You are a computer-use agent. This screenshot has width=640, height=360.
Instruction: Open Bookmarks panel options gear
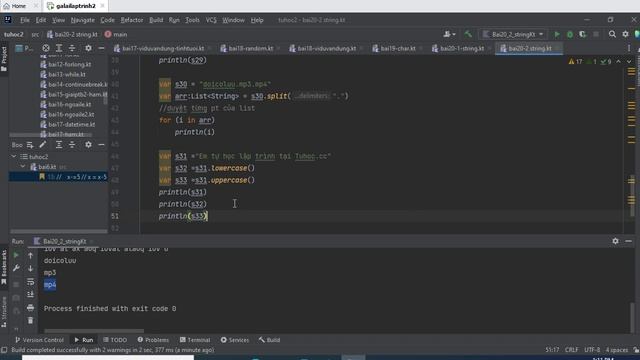(x=88, y=145)
